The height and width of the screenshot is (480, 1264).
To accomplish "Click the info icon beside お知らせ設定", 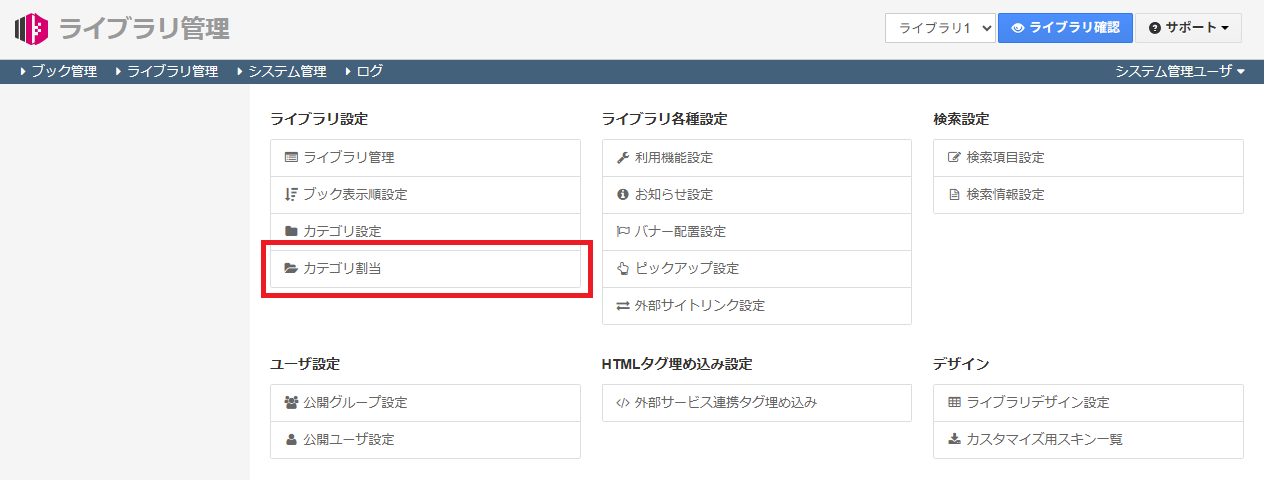I will click(x=622, y=195).
